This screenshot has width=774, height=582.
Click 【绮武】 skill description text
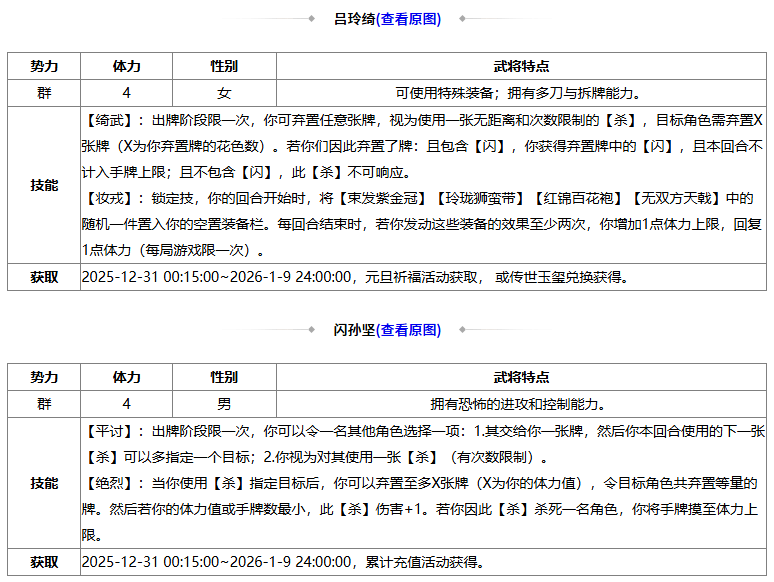tap(423, 146)
